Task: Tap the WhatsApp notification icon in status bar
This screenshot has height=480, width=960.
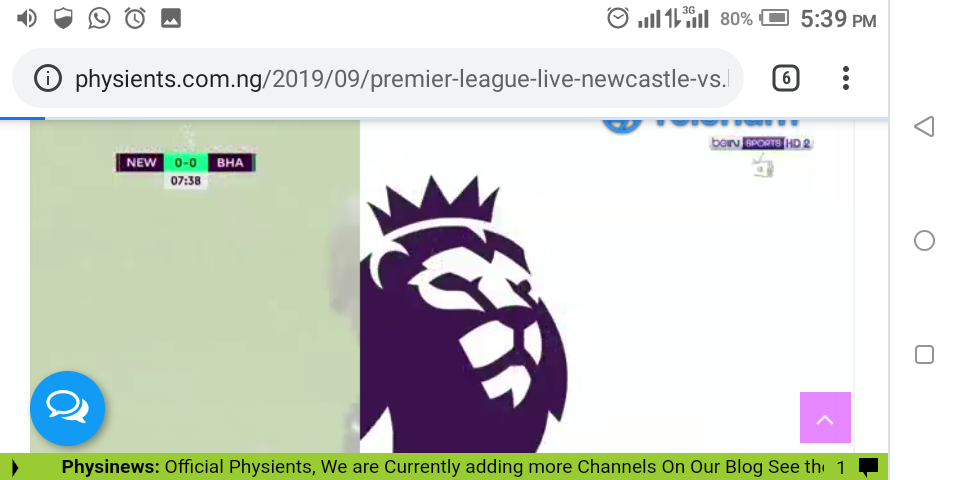Action: (x=99, y=18)
